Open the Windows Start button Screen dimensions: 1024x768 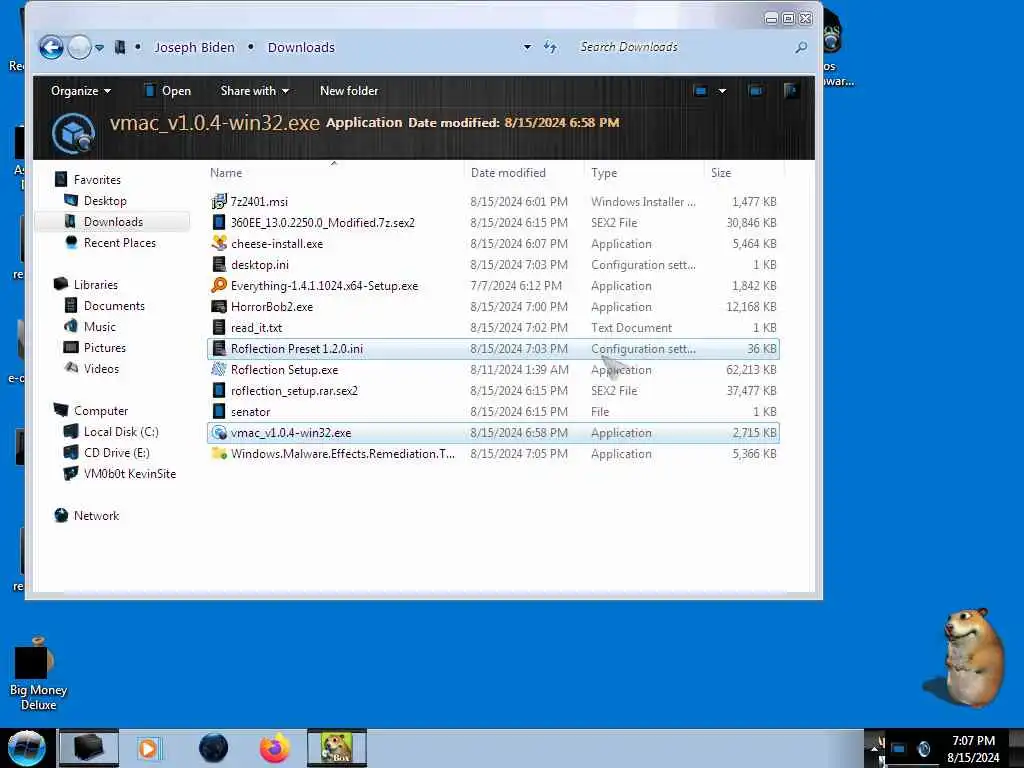click(x=26, y=748)
